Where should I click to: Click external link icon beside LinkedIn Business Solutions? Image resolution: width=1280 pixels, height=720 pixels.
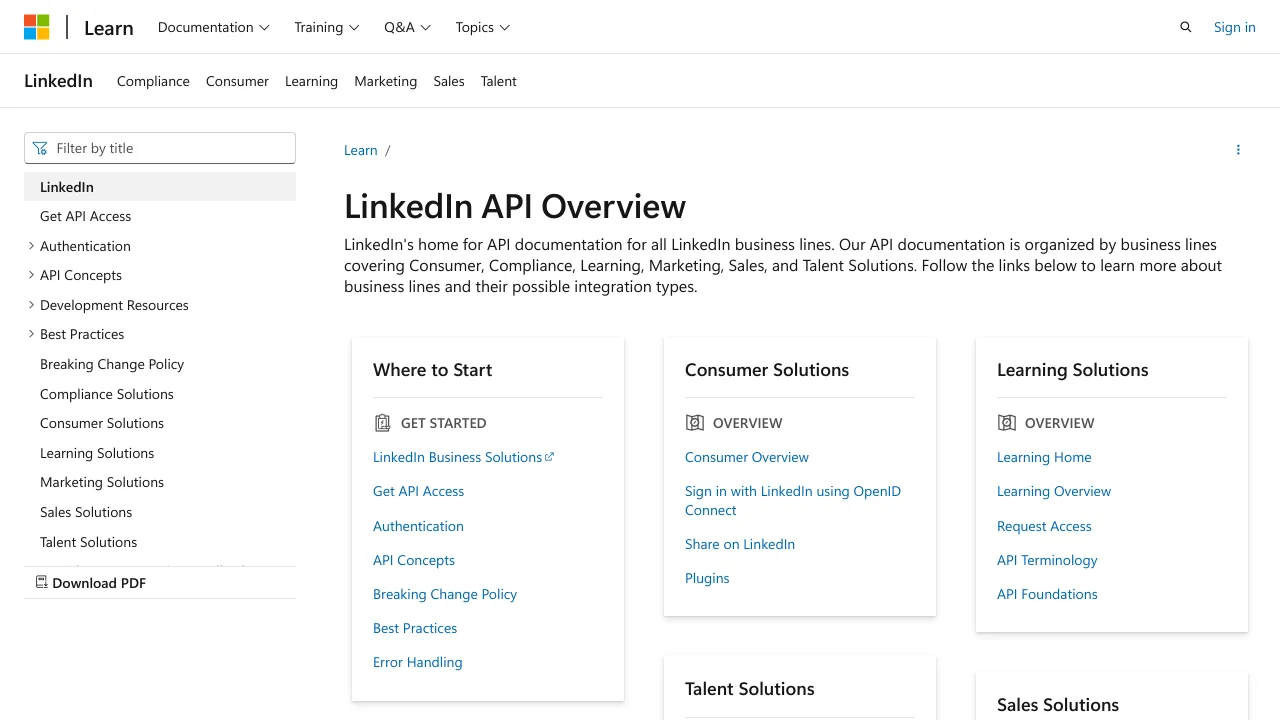549,457
